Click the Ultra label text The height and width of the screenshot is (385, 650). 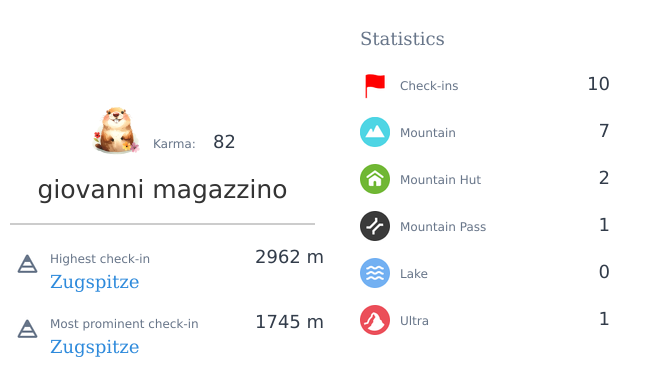pyautogui.click(x=414, y=321)
